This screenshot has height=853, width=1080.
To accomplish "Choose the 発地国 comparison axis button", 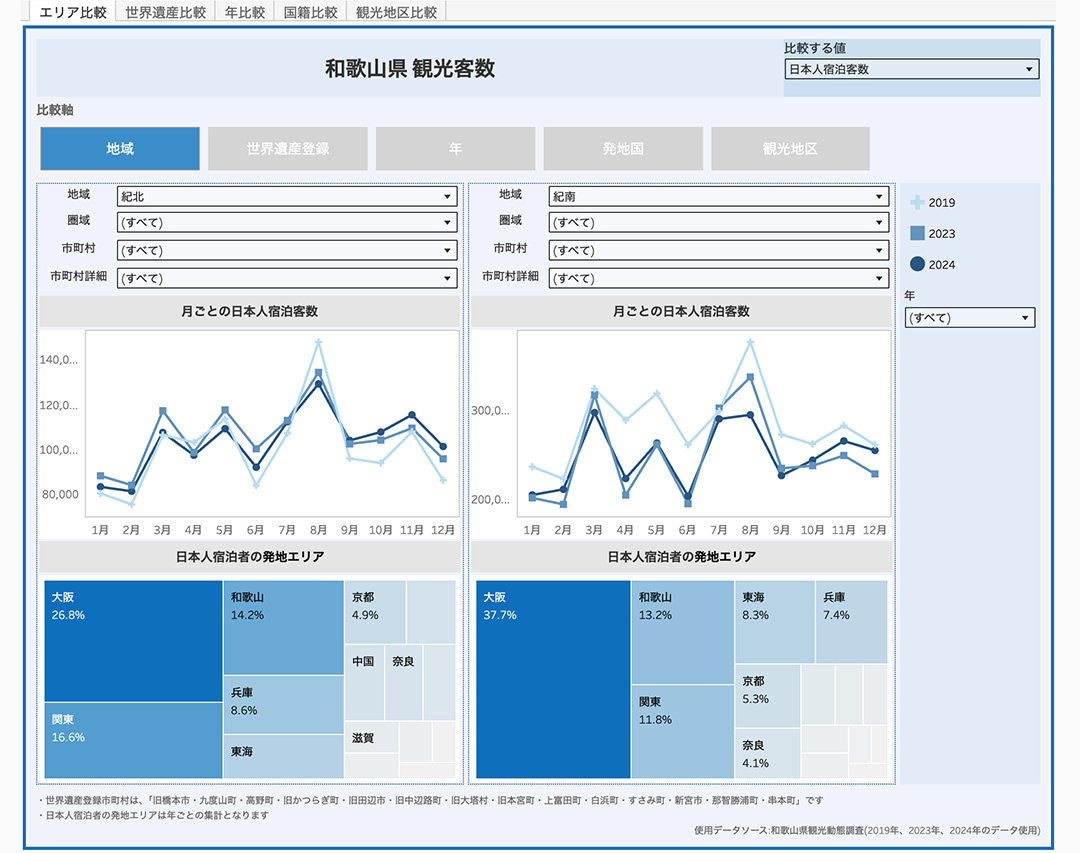I will tap(623, 149).
